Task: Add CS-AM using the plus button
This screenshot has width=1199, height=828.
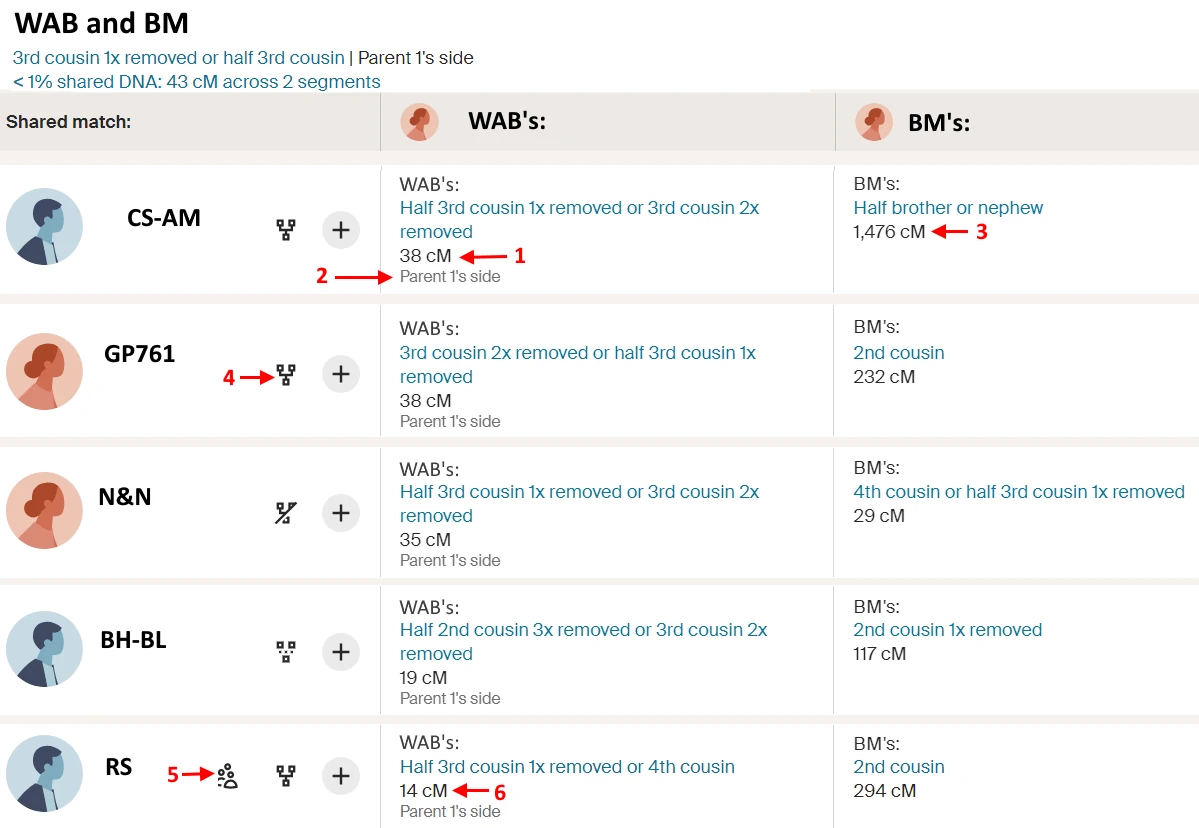Action: pyautogui.click(x=341, y=230)
